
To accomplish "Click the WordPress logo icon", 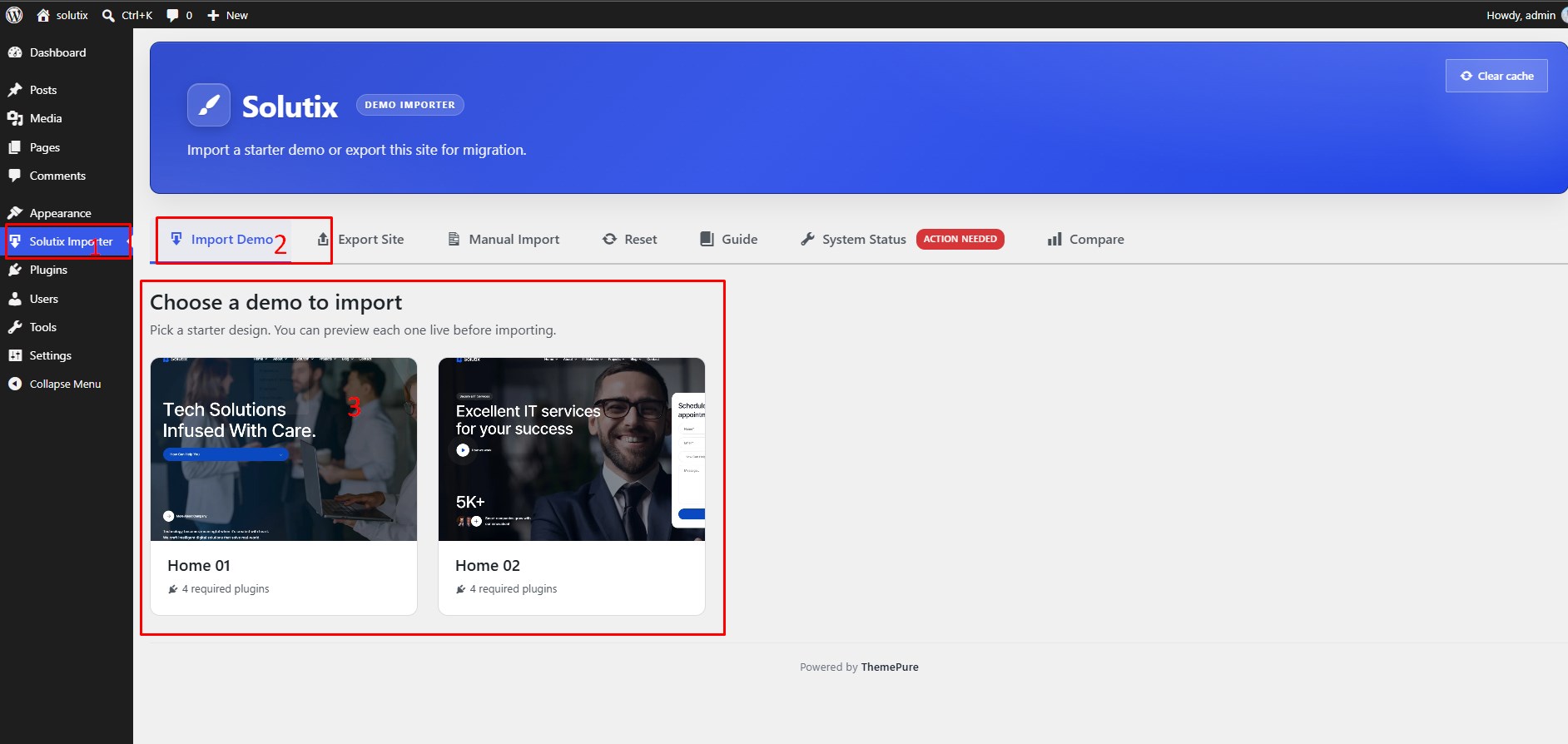I will (x=14, y=15).
